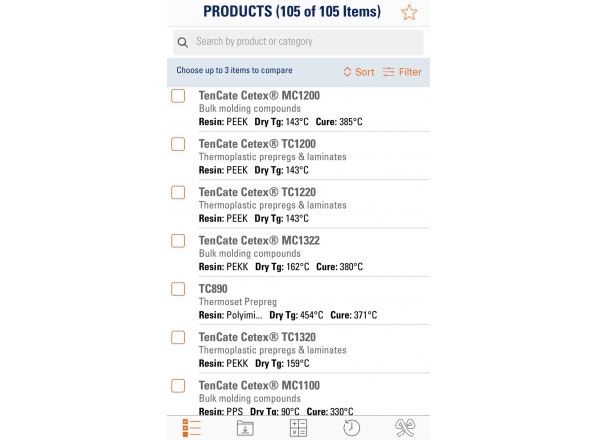Check the TenCate Cetex MC1200 checkbox
Viewport: 597px width, 440px height.
178,96
